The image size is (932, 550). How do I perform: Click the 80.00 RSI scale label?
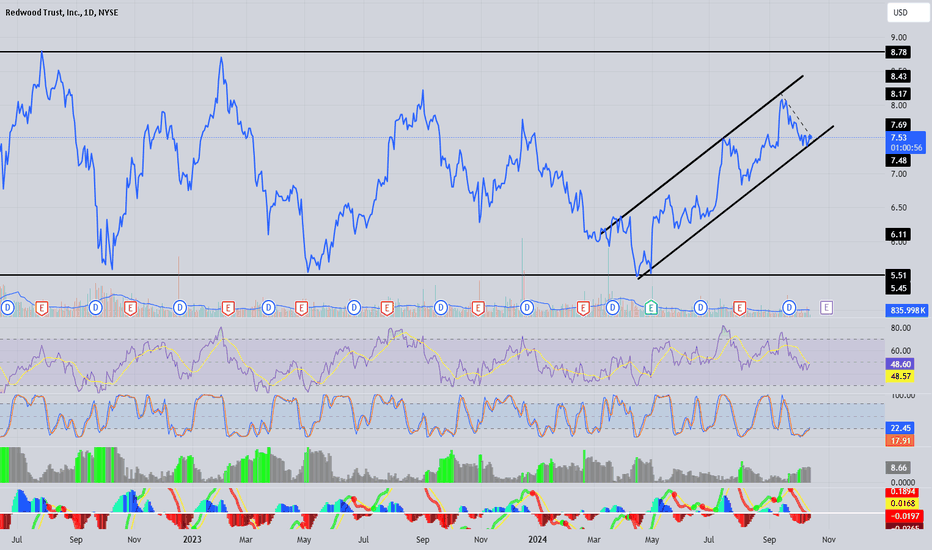pyautogui.click(x=900, y=328)
